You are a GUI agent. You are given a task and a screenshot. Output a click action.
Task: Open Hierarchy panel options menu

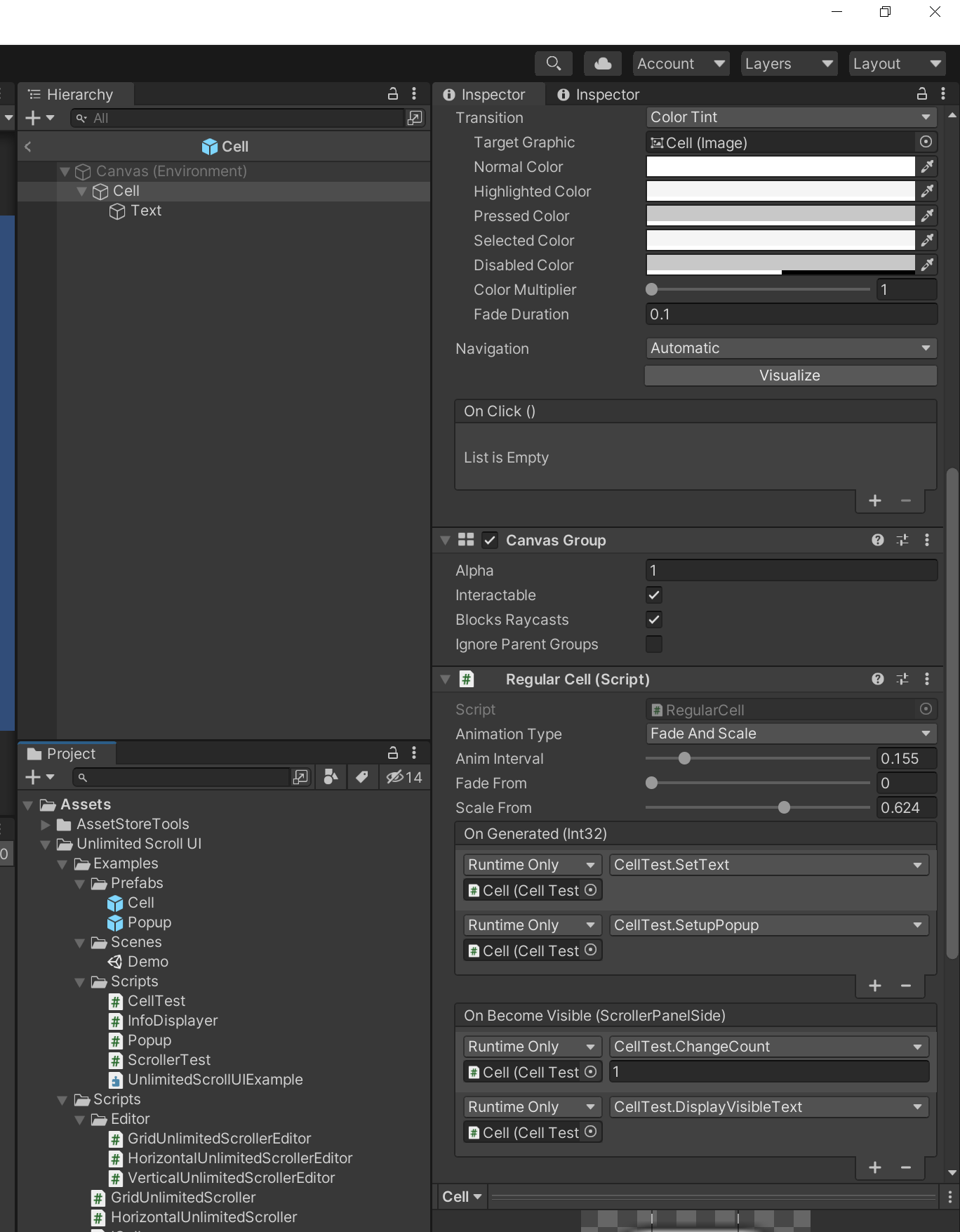point(414,94)
